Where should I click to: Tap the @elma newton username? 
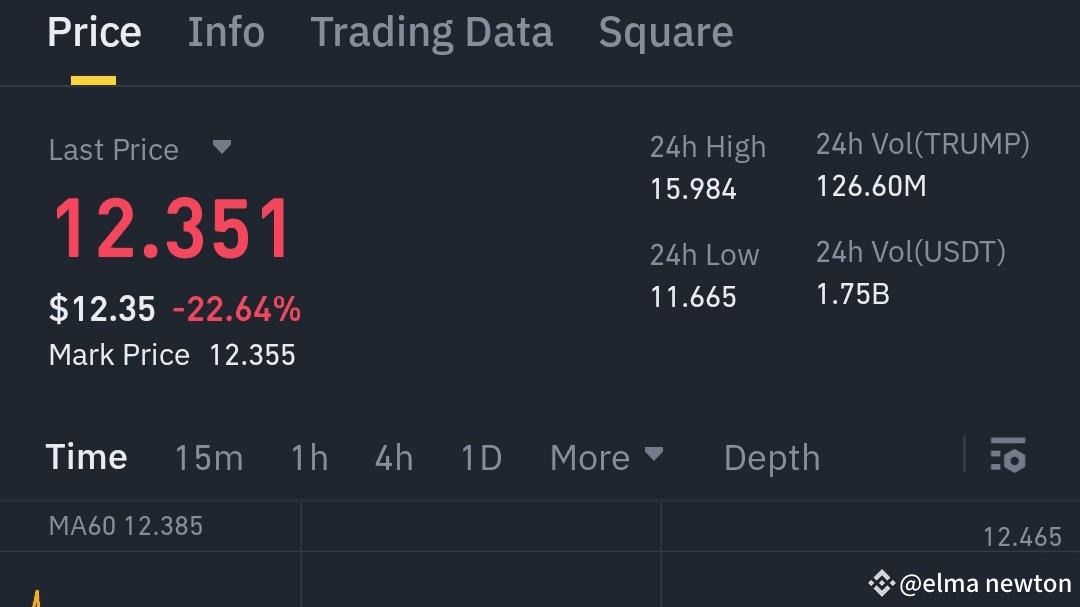985,584
